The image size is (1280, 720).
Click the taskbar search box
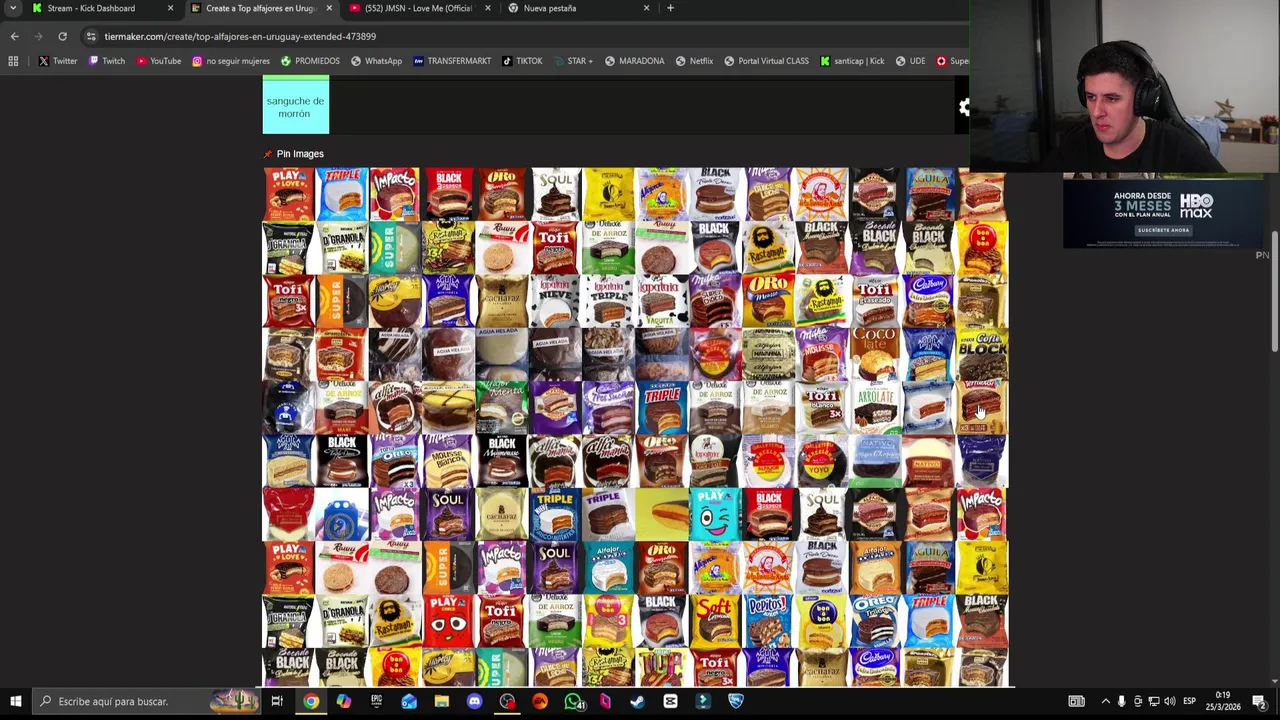tap(146, 701)
